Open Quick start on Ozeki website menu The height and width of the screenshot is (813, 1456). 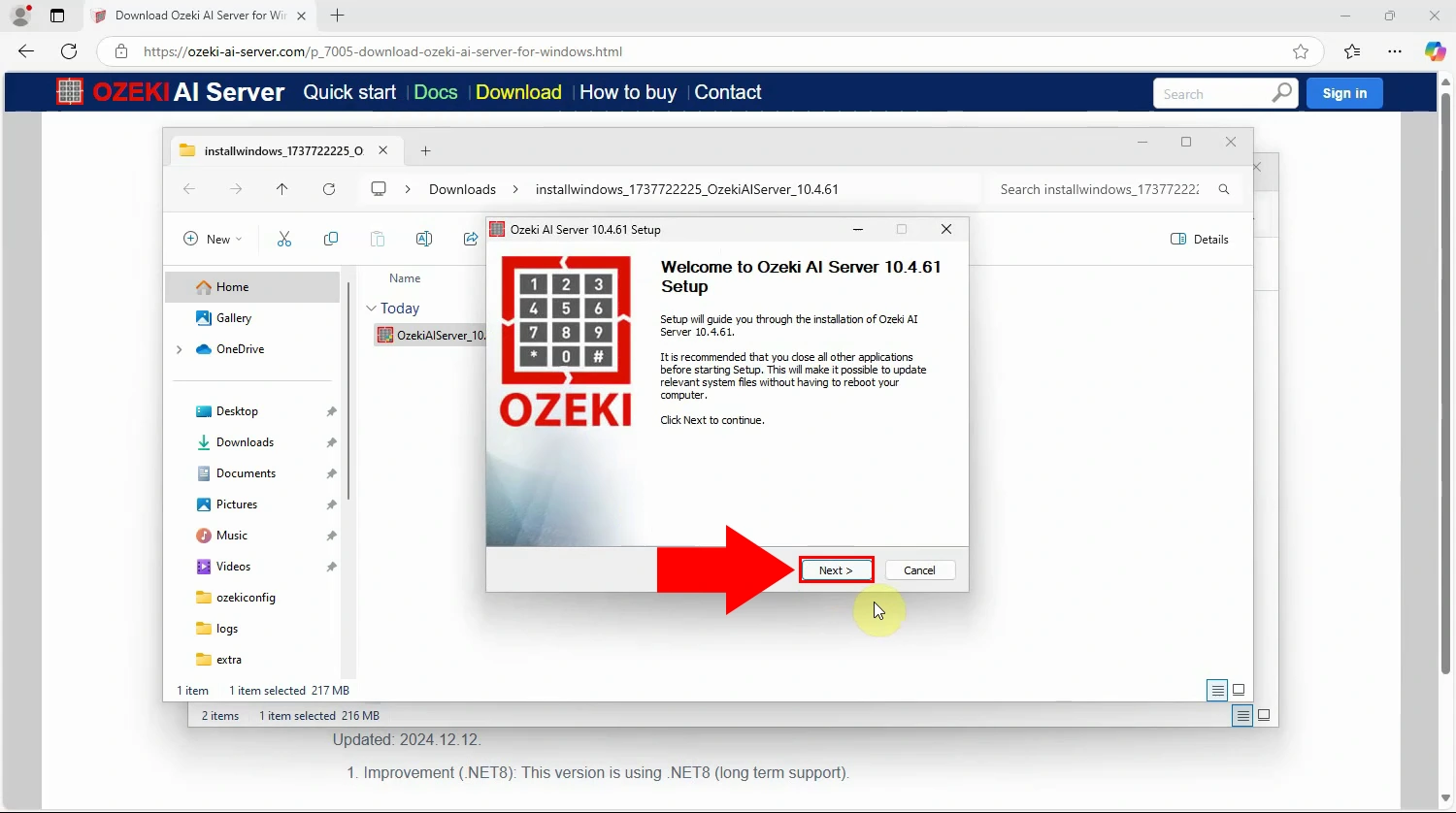pos(349,92)
